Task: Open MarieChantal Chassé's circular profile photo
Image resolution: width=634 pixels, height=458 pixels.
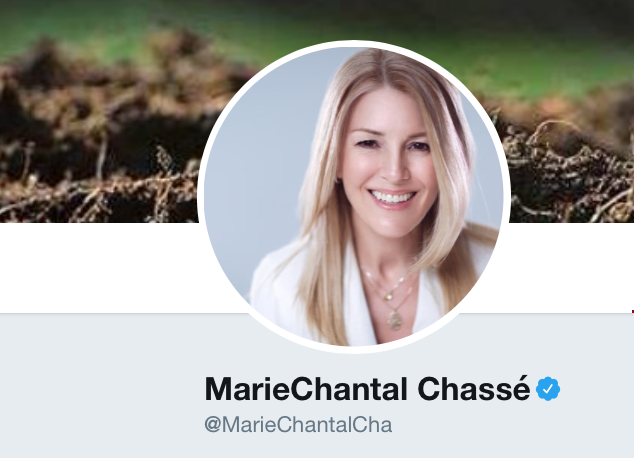Action: [x=354, y=196]
